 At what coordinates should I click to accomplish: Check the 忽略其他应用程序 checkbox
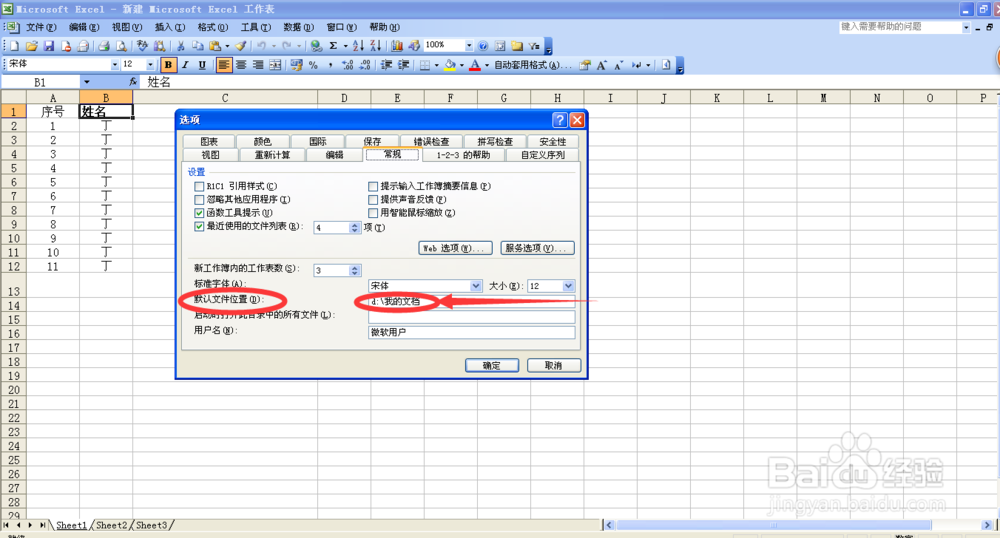point(199,200)
